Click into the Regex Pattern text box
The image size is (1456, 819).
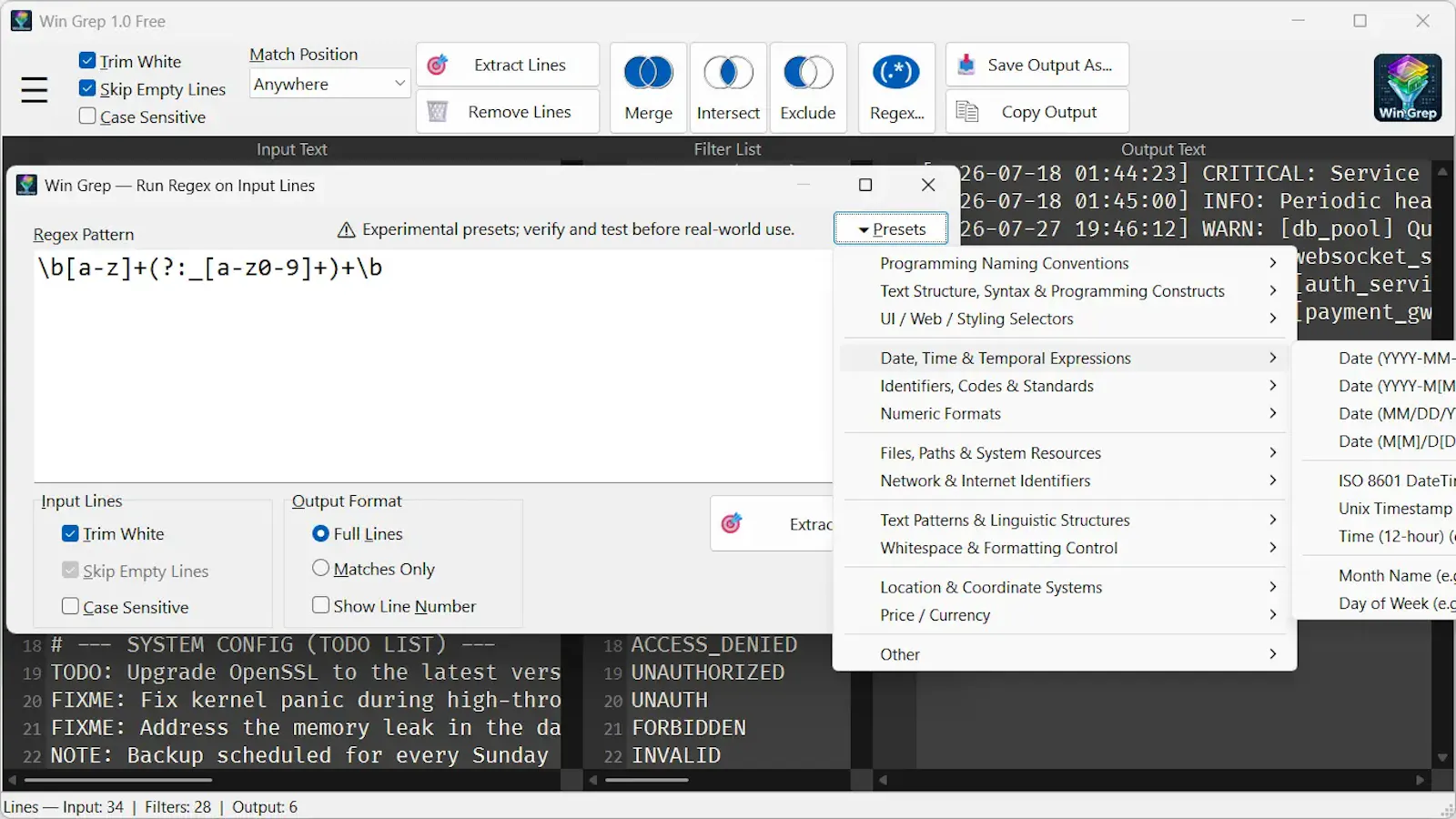433,364
